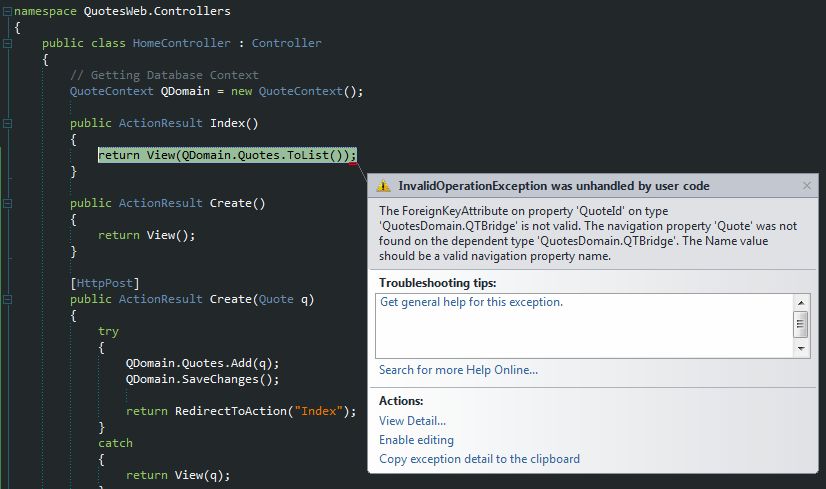Click the [HttpPost] attribute text
Image resolution: width=826 pixels, height=489 pixels.
point(105,283)
